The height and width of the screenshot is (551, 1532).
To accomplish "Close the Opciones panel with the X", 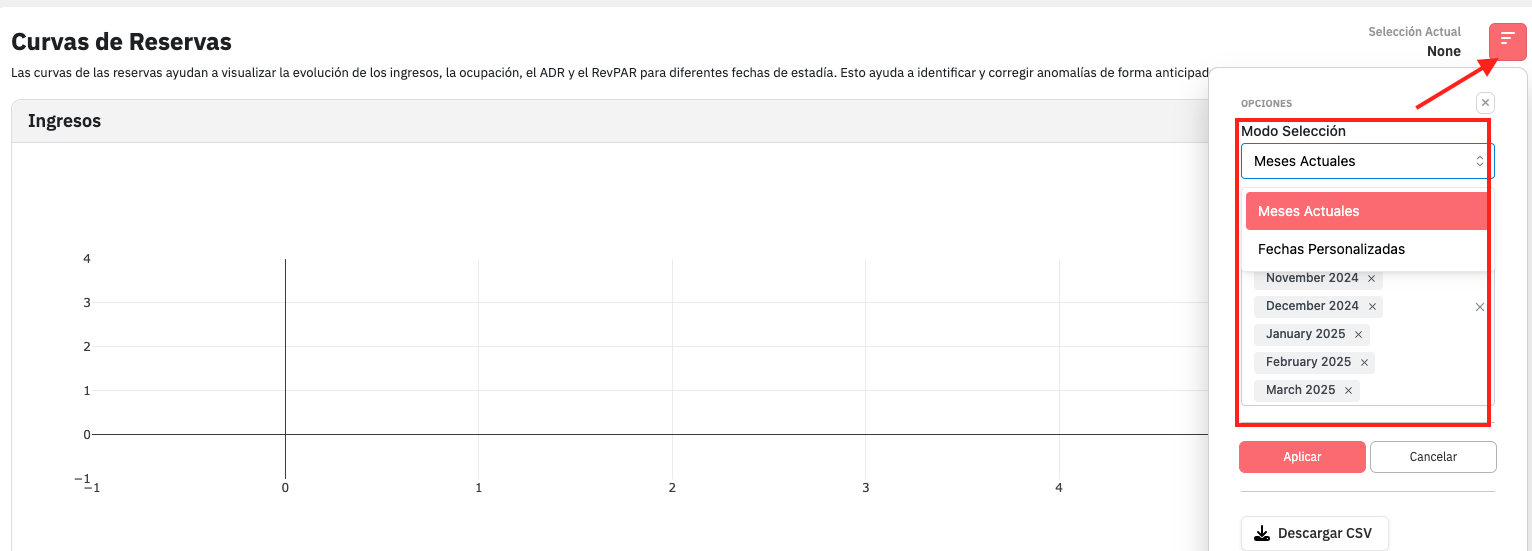I will click(x=1485, y=103).
